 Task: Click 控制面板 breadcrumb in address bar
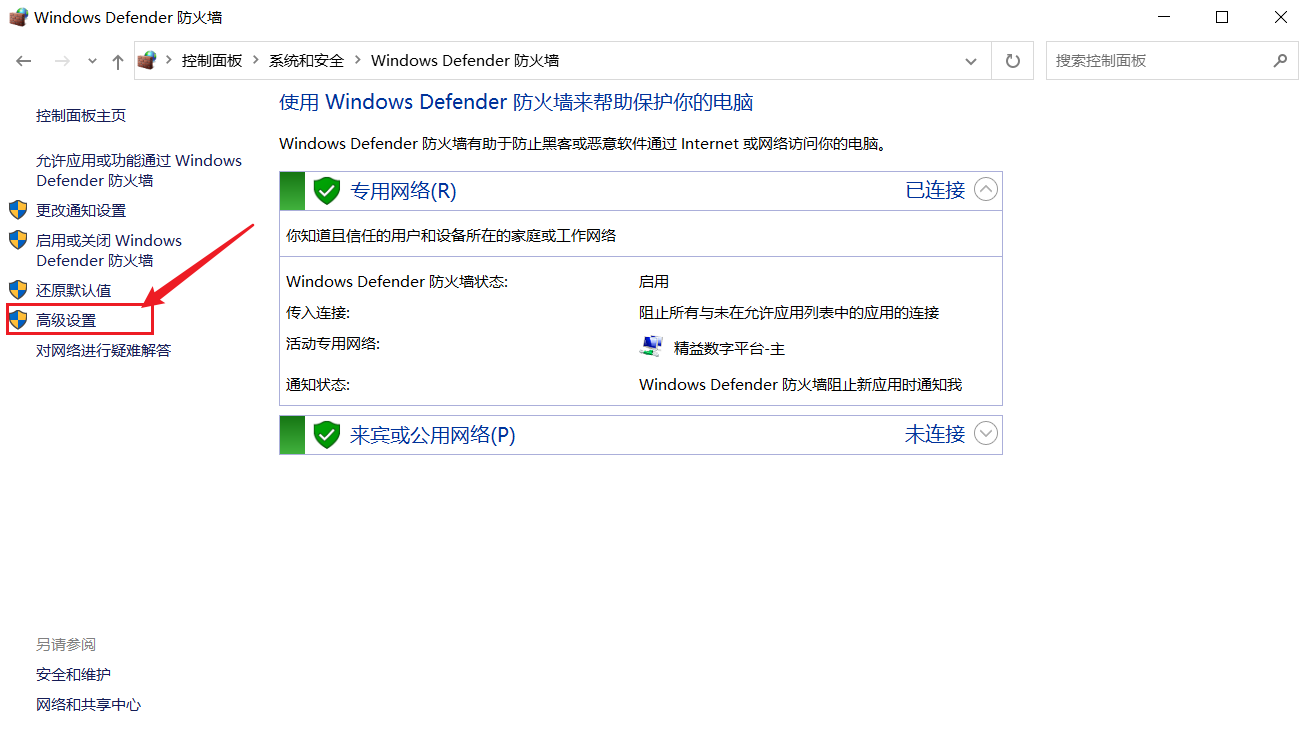(212, 61)
